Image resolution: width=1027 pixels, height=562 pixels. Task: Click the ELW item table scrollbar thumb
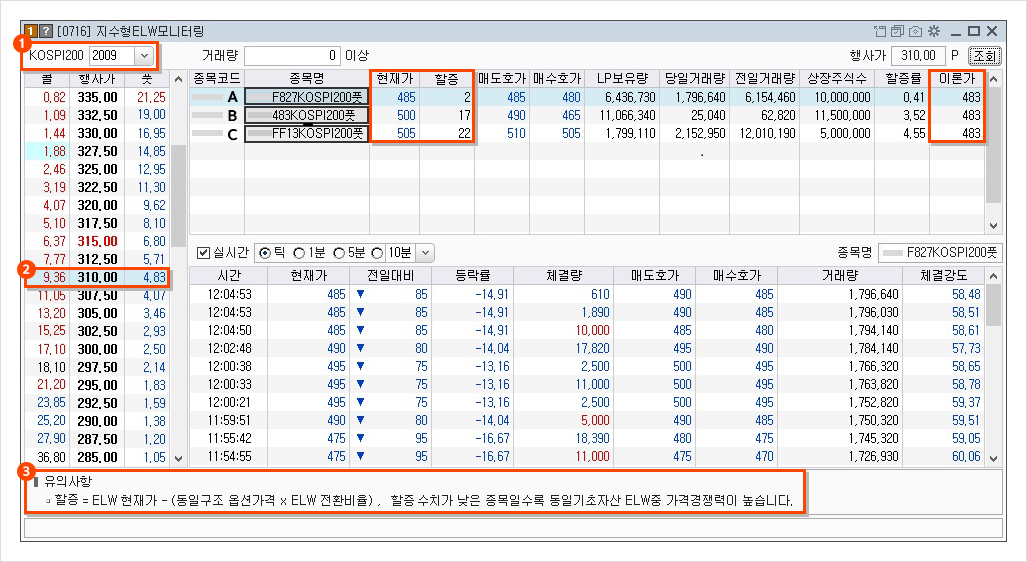[994, 145]
